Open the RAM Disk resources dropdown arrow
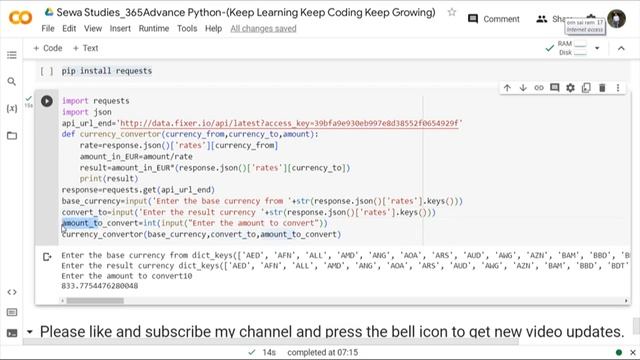This screenshot has height=360, width=640. [x=597, y=48]
